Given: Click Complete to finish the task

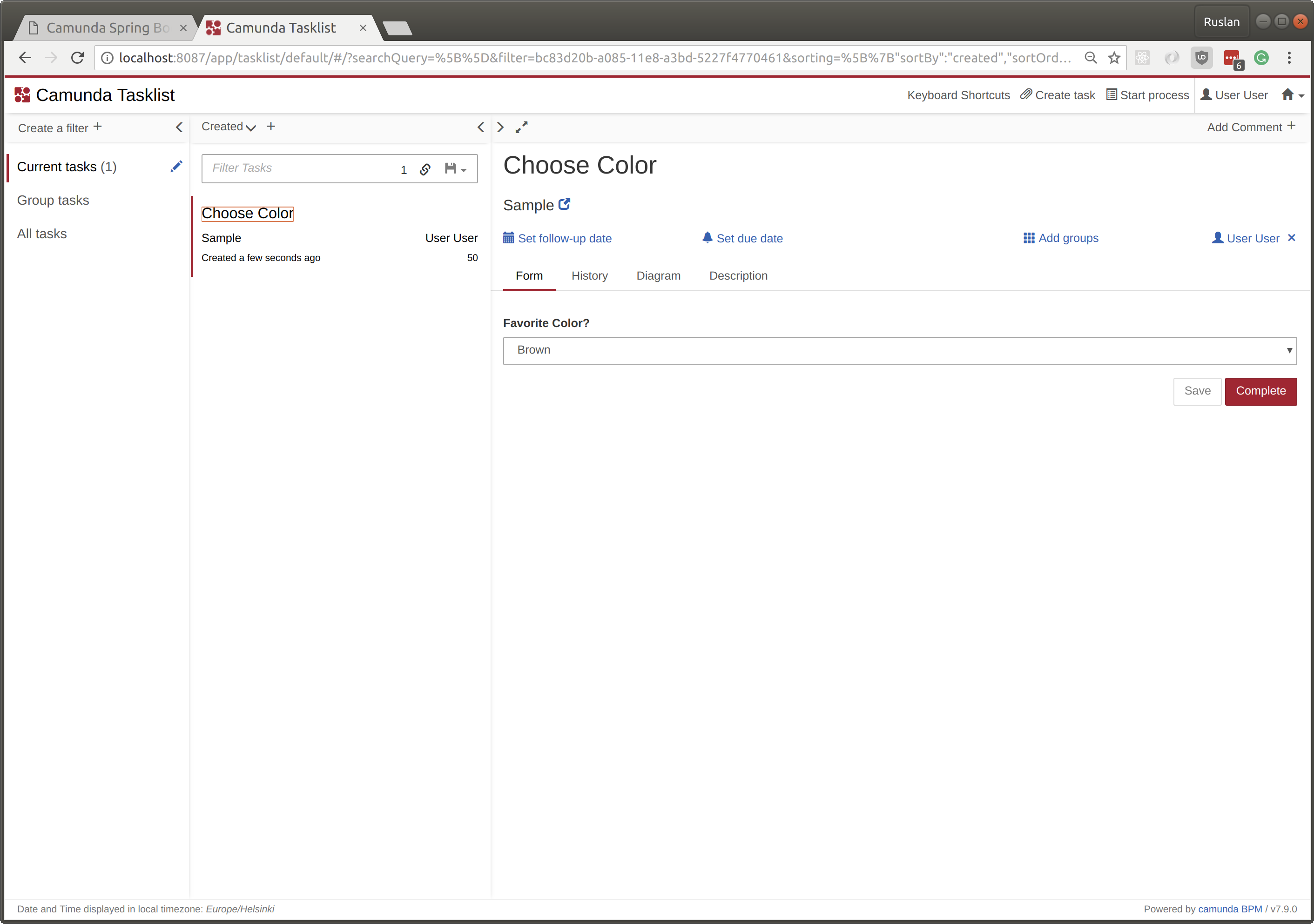Looking at the screenshot, I should [1261, 390].
